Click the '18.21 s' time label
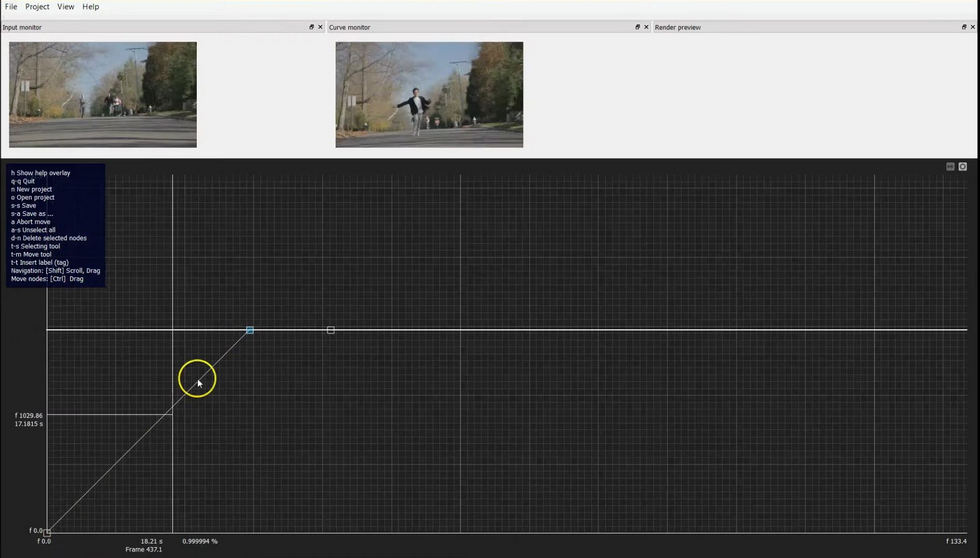Image resolution: width=980 pixels, height=558 pixels. tap(151, 541)
